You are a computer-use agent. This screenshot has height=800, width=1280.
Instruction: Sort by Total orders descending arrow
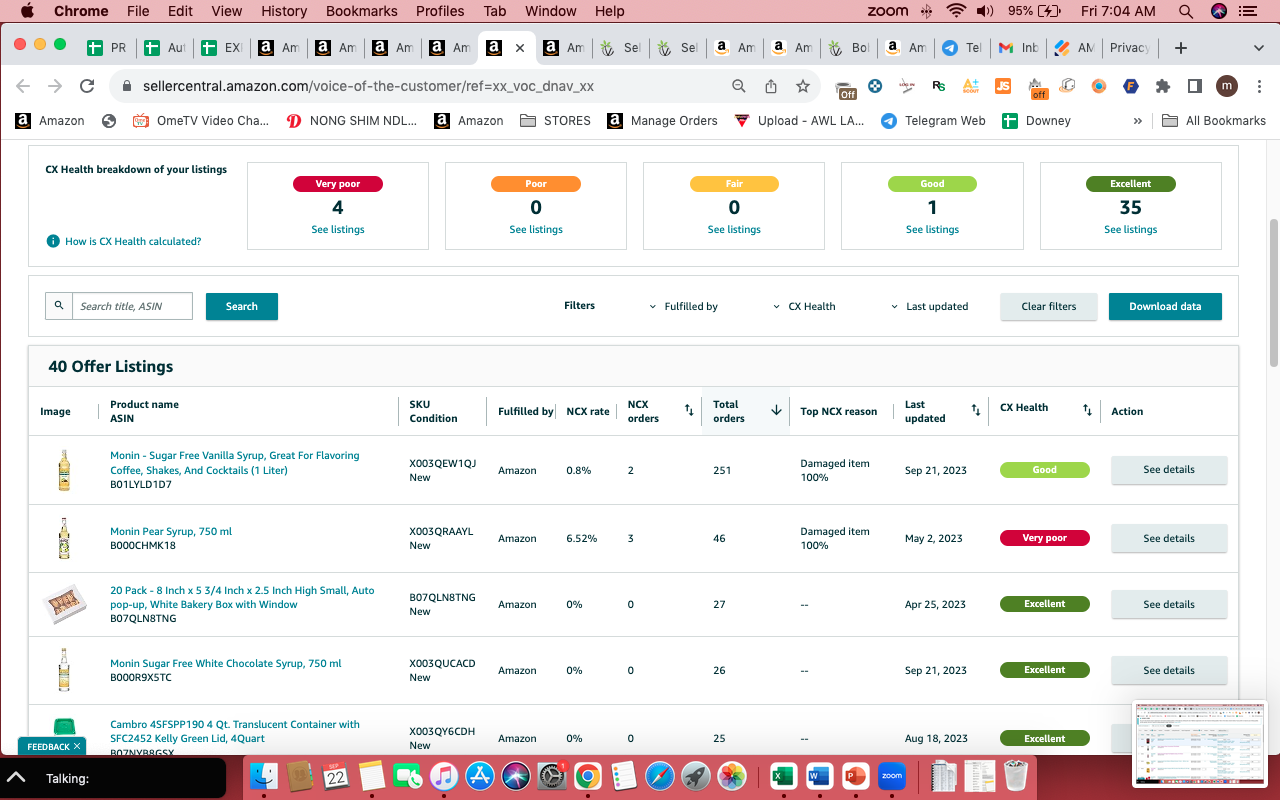pos(776,411)
